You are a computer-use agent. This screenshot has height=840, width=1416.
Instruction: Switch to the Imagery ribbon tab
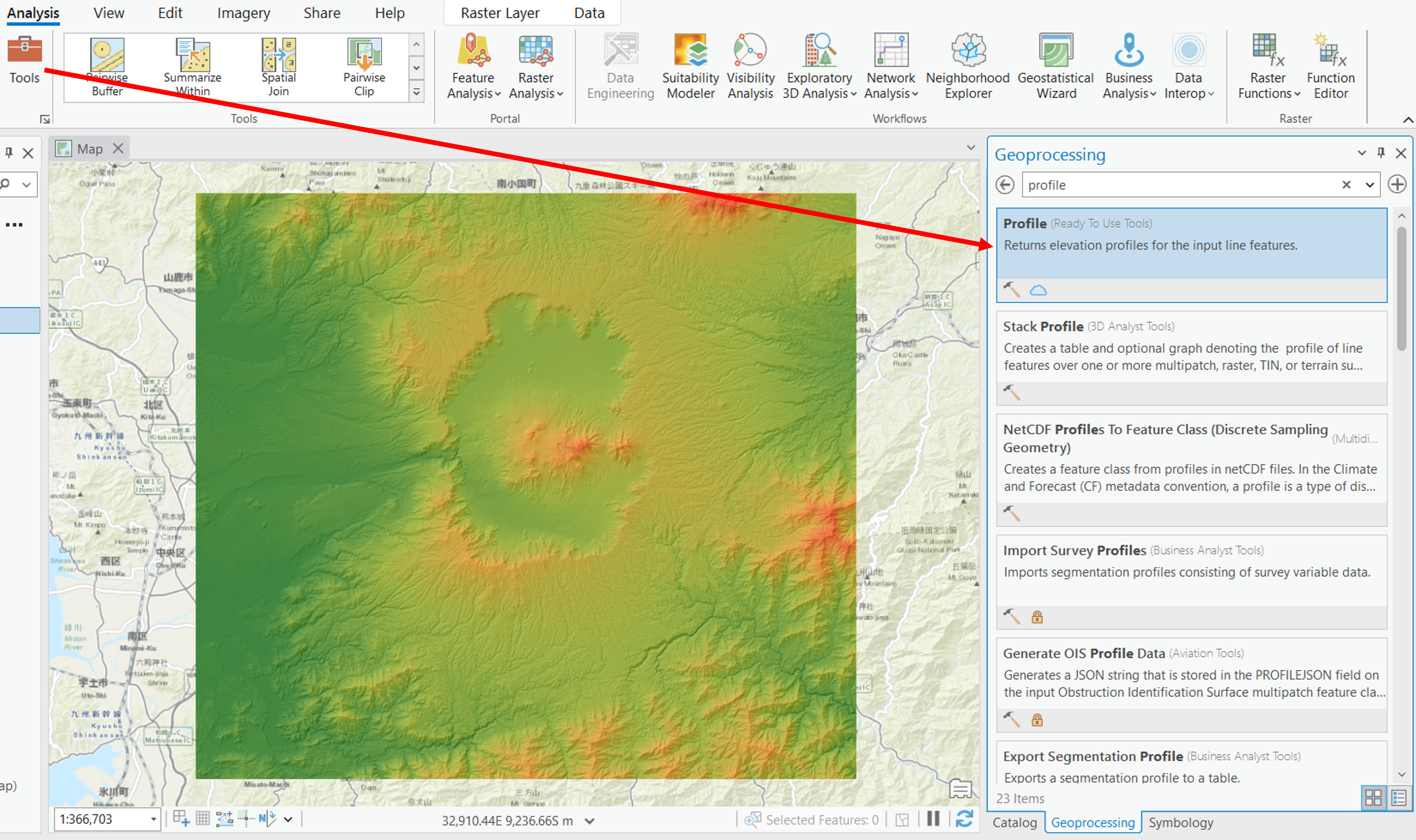[x=243, y=13]
